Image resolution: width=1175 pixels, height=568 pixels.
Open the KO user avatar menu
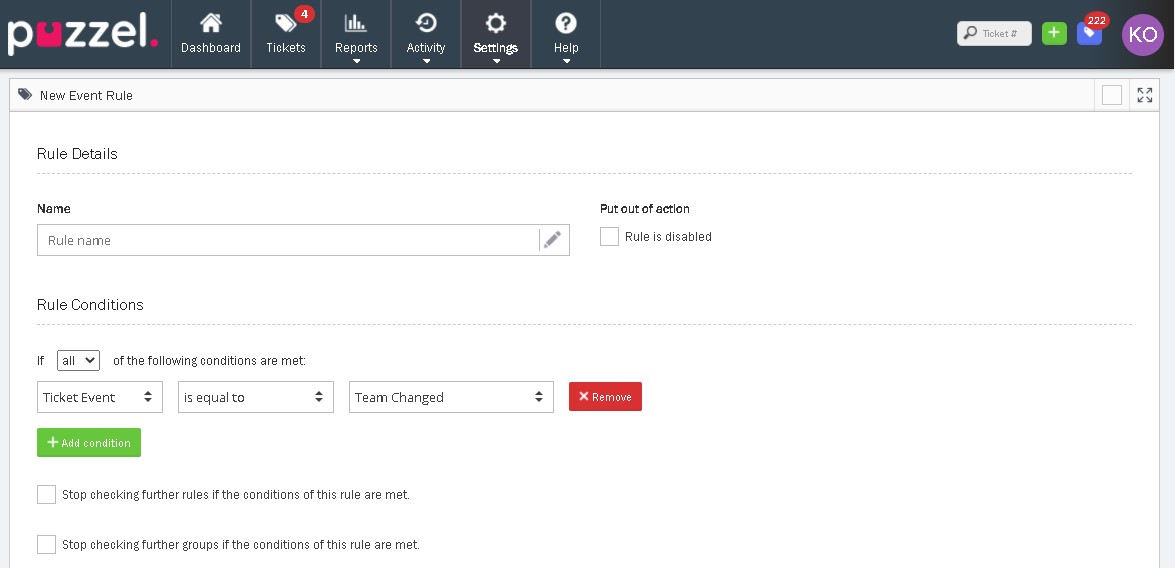tap(1142, 34)
